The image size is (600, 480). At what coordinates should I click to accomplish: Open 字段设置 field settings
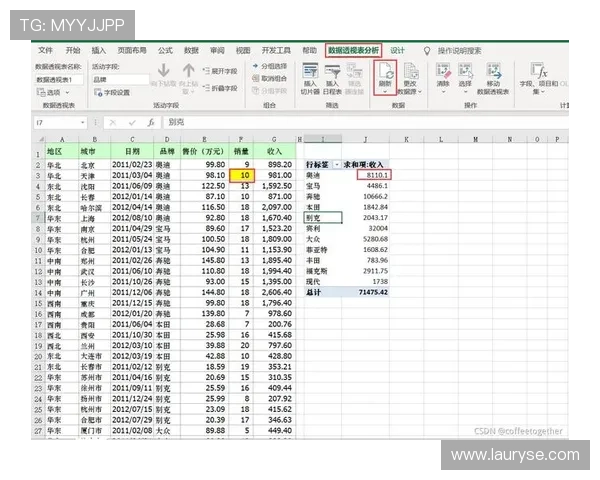(112, 92)
